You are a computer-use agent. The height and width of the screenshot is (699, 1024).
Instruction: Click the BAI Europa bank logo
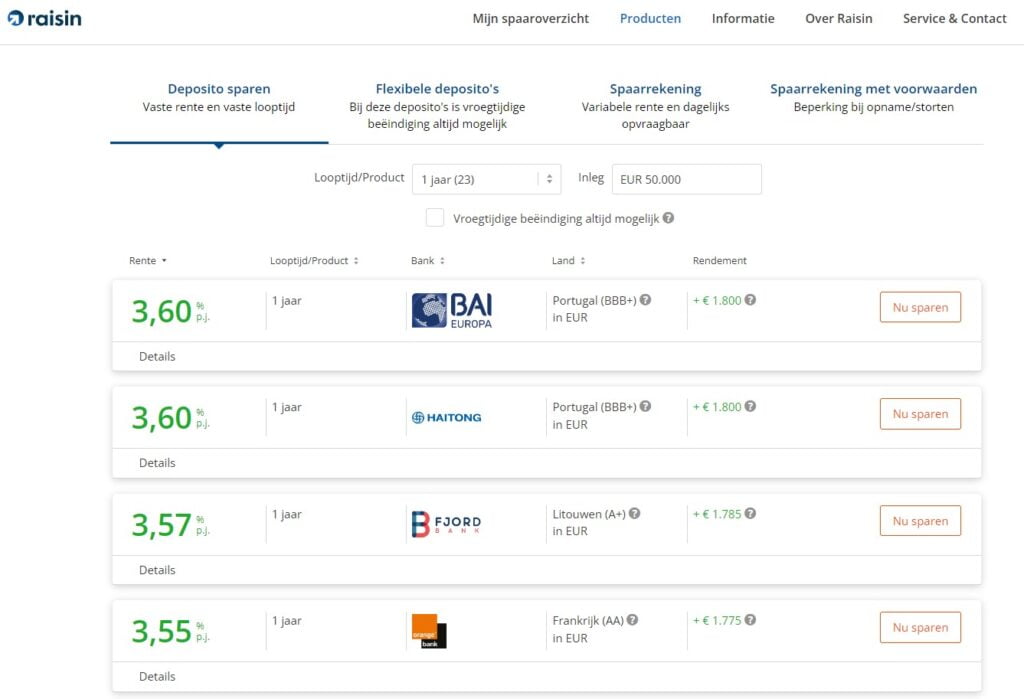point(452,310)
